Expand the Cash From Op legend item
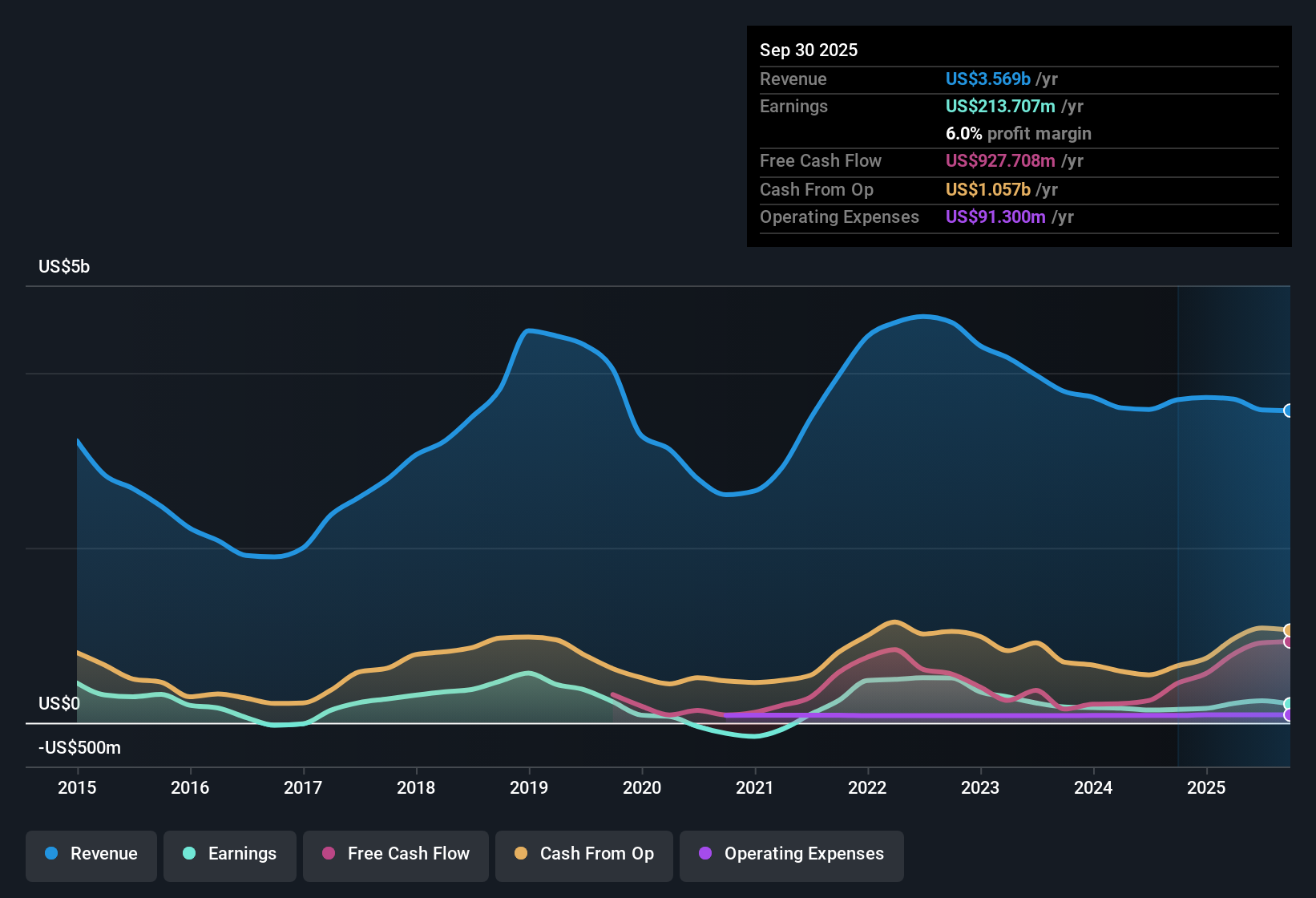Screen dimensions: 1316x898 (x=583, y=854)
